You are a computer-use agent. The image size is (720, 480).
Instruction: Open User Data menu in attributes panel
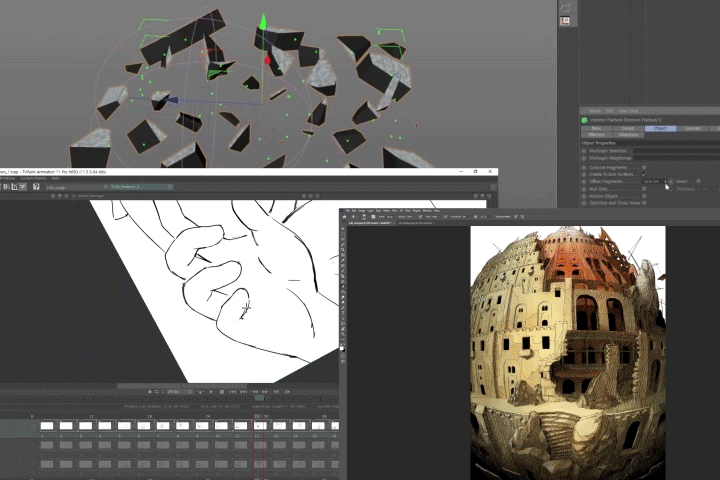click(629, 111)
